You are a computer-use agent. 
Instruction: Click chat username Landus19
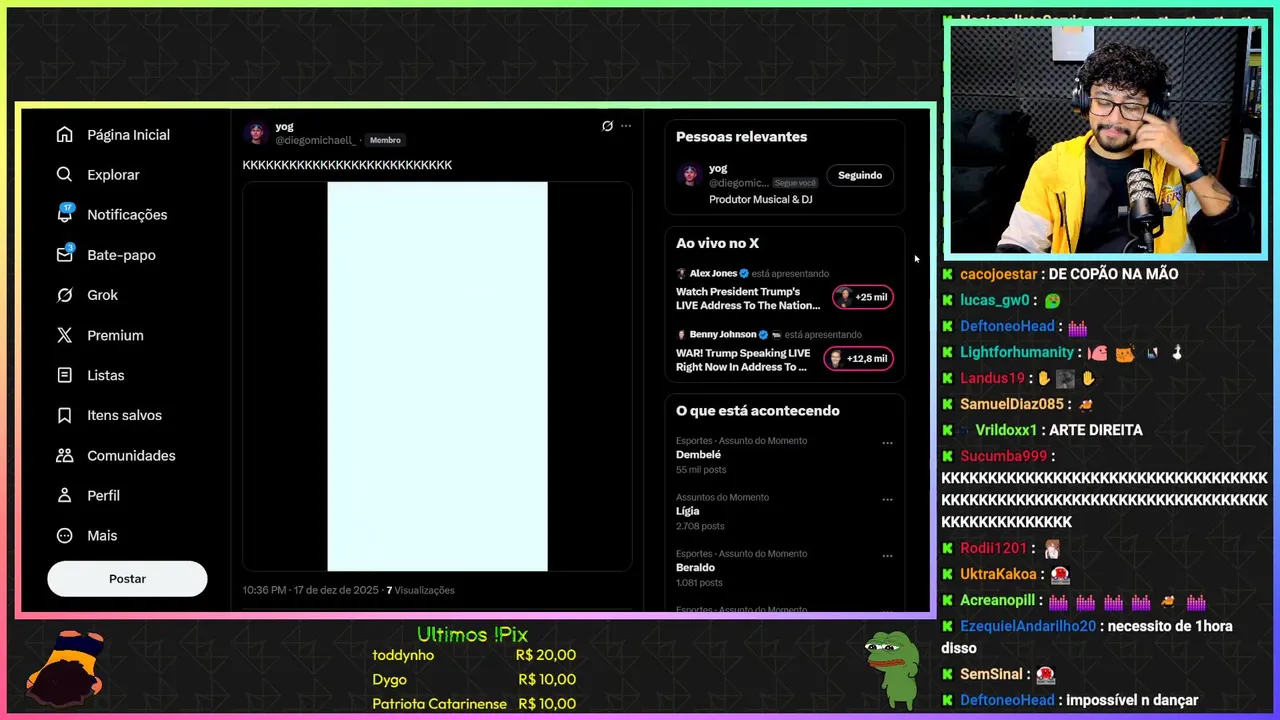[992, 378]
